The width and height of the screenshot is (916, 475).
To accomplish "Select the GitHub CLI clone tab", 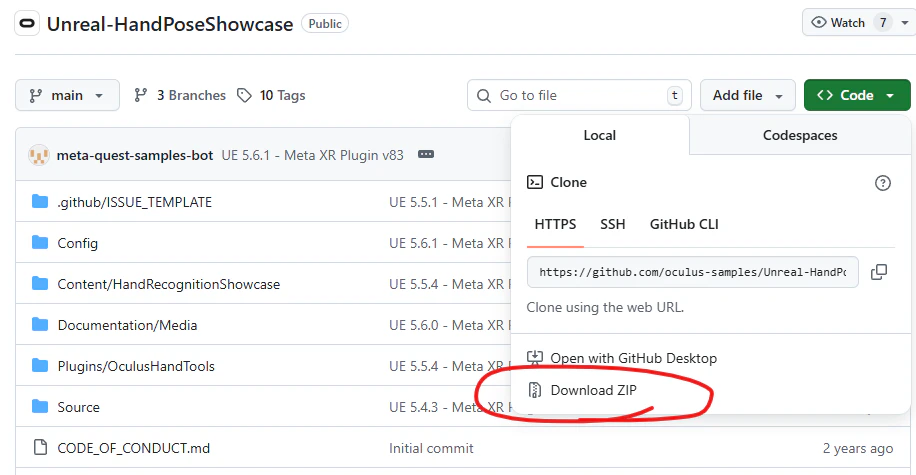I will click(684, 224).
